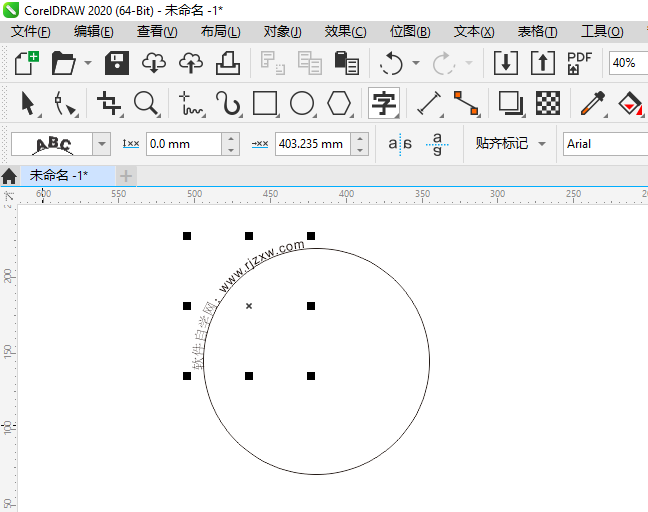
Task: Click the Arial font name box
Action: tap(605, 144)
